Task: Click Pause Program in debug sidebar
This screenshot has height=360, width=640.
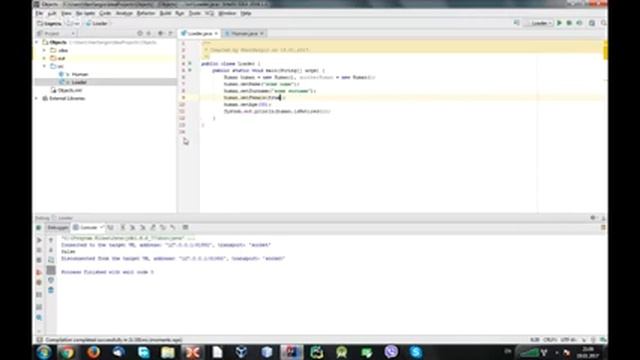Action: pyautogui.click(x=39, y=250)
